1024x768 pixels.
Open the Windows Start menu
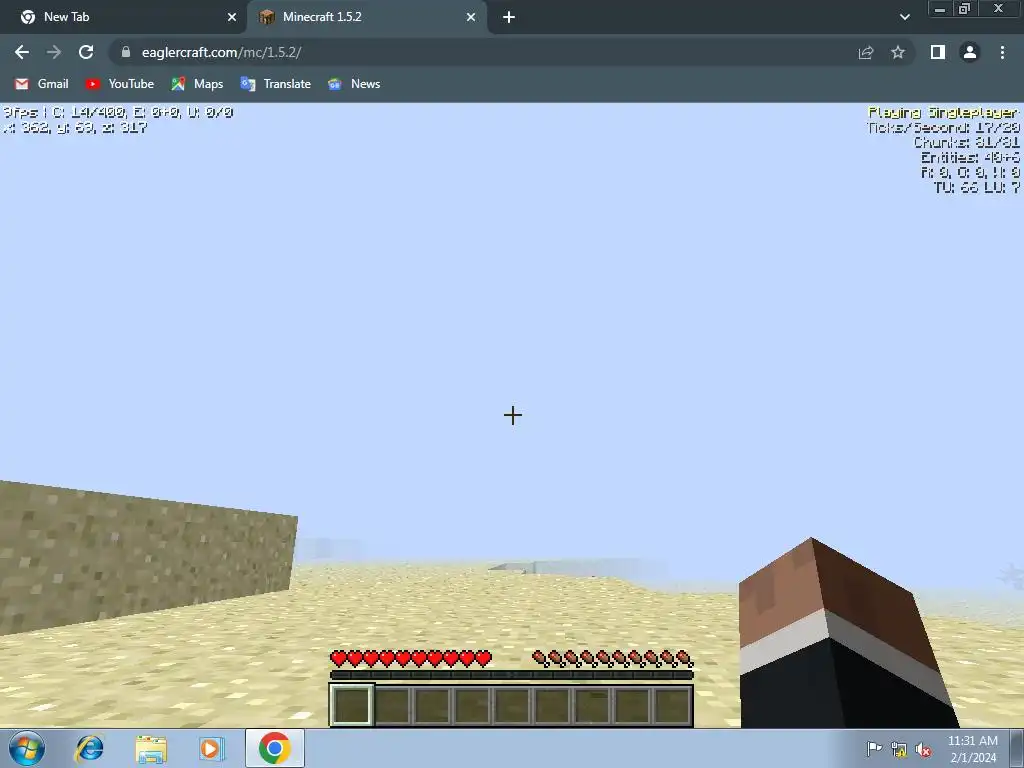point(27,748)
